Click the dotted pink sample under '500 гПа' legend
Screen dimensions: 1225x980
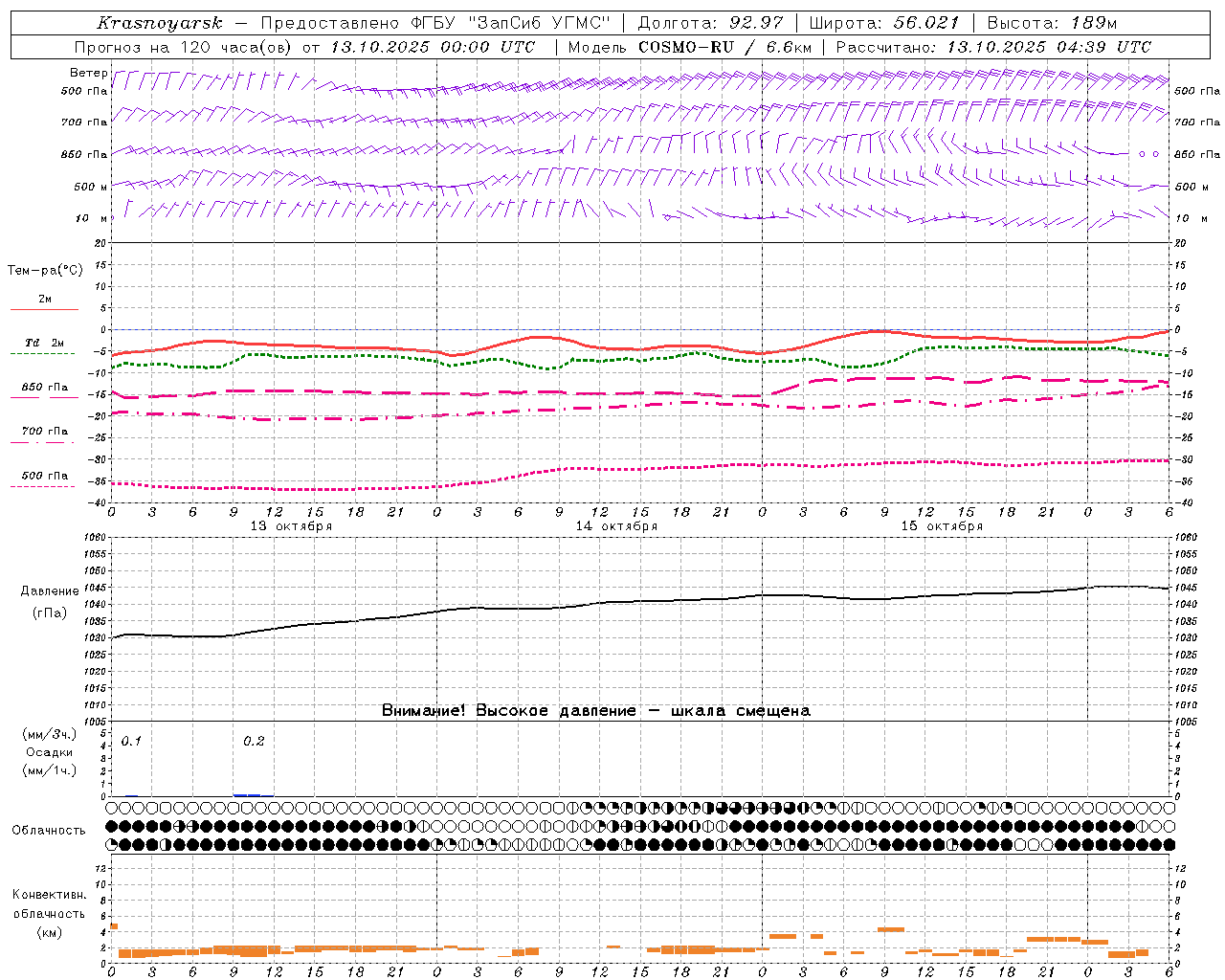point(43,487)
